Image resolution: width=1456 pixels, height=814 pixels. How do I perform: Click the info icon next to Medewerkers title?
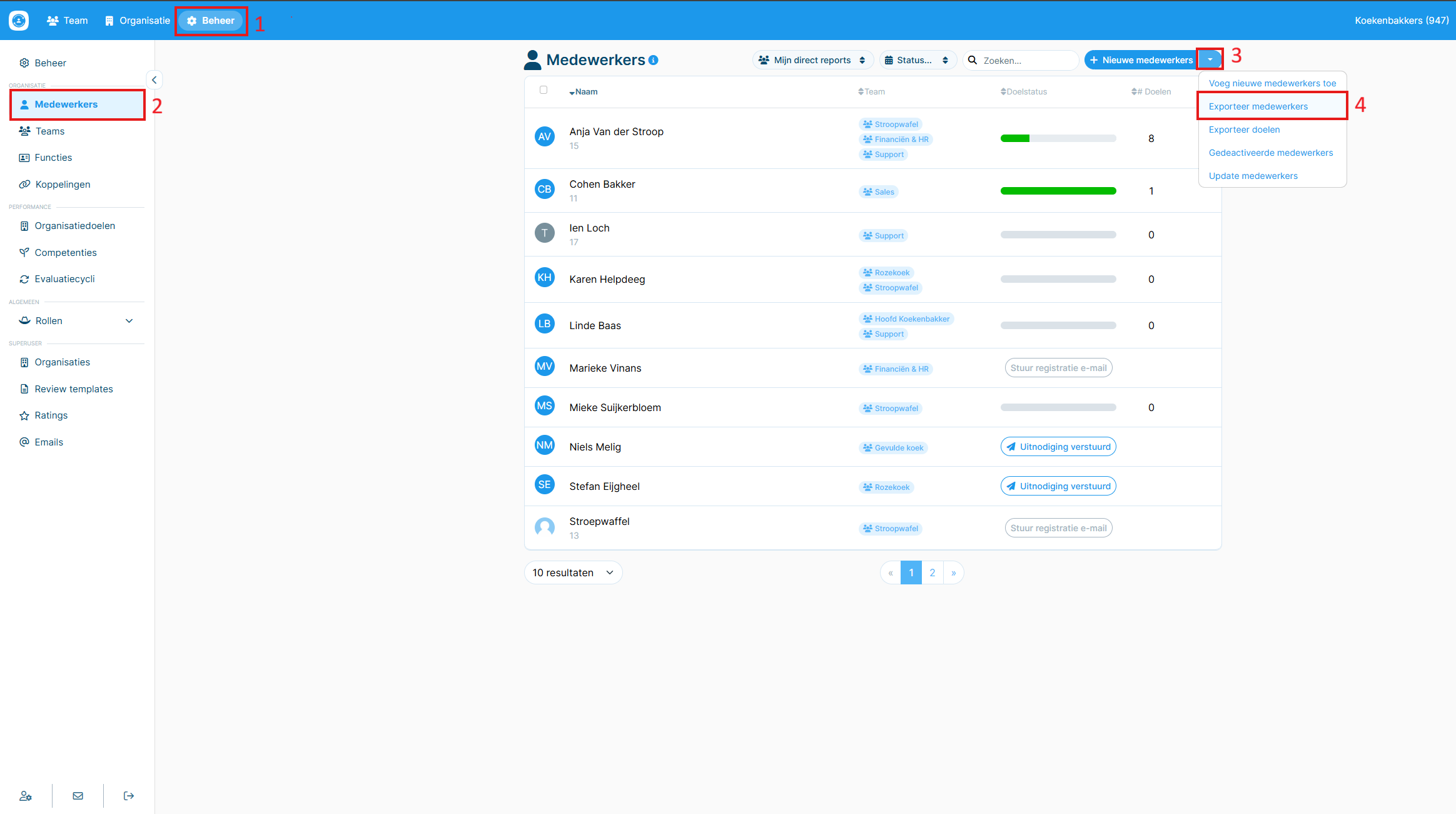(x=654, y=60)
